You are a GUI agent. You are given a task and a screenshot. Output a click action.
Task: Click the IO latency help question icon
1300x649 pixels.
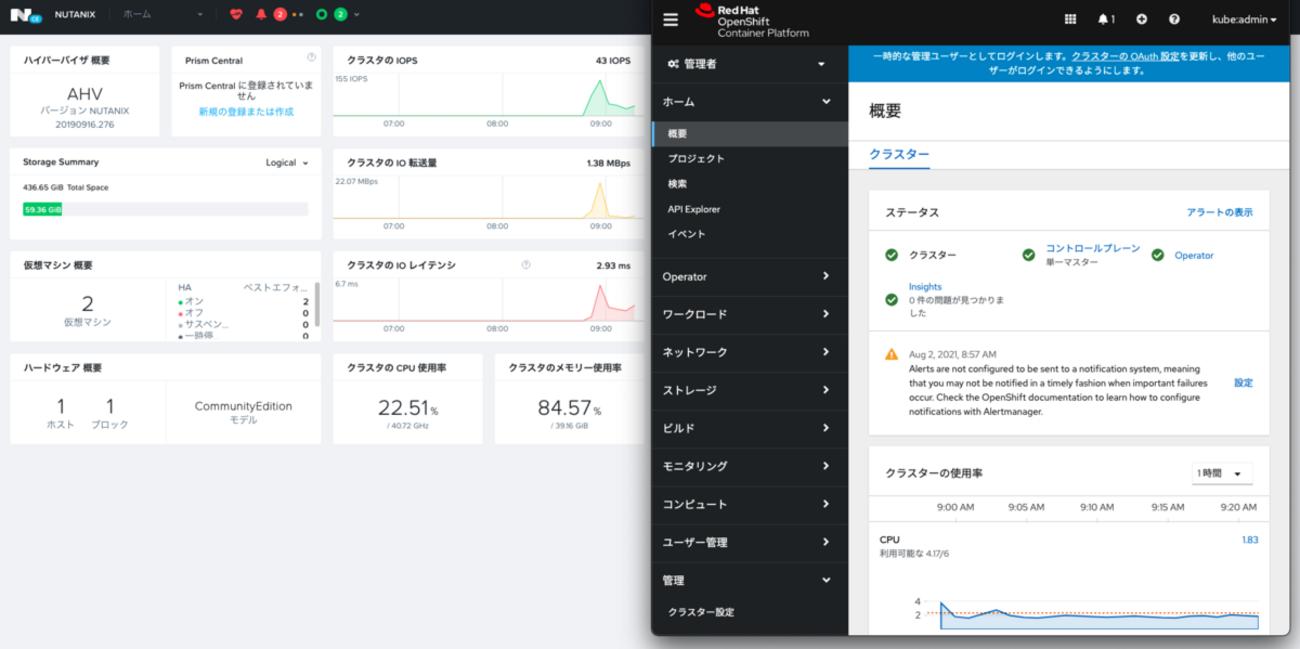pyautogui.click(x=526, y=265)
